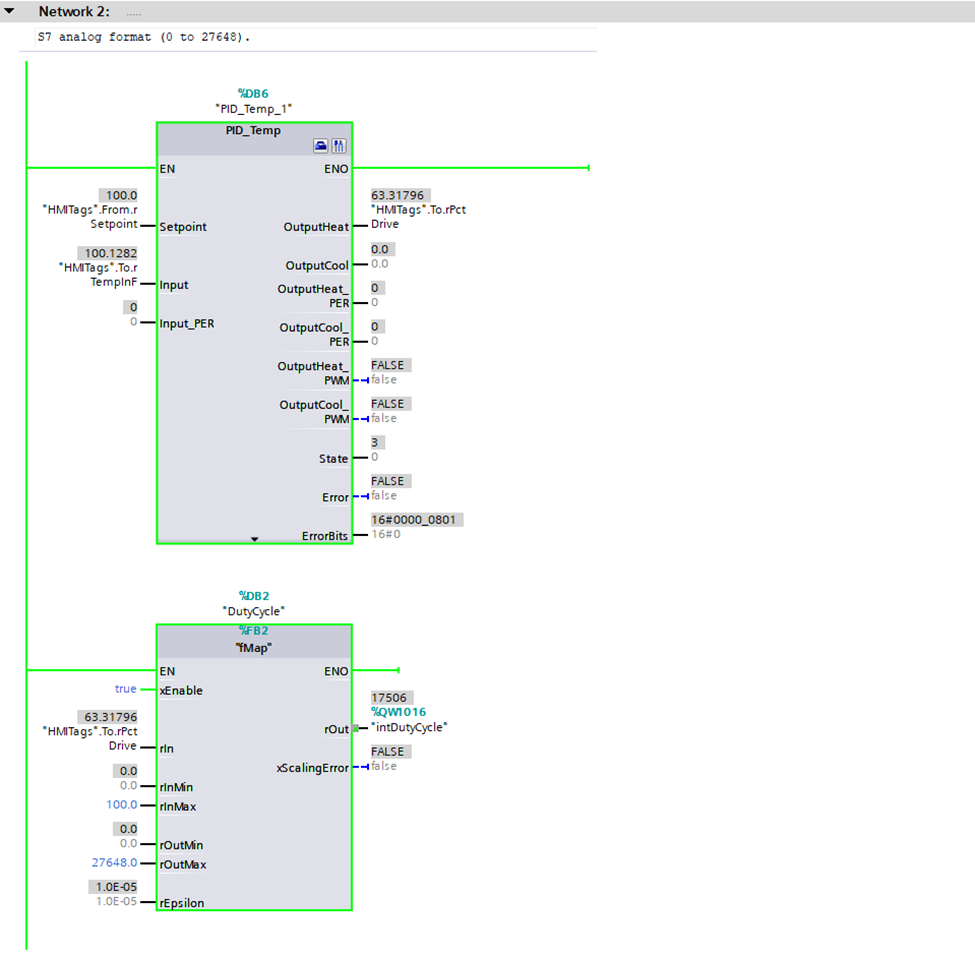Select the OutputCool pin label
Screen dimensions: 975x956
317,266
